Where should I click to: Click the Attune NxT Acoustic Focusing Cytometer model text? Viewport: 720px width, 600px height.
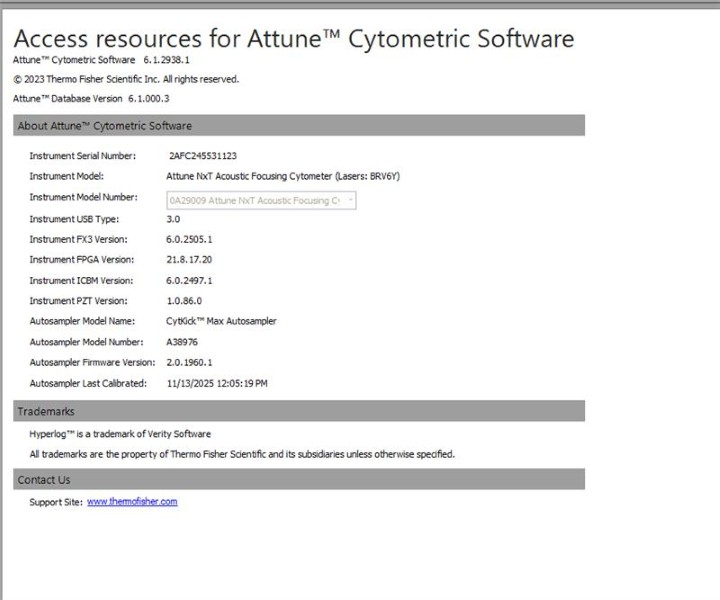pos(282,176)
